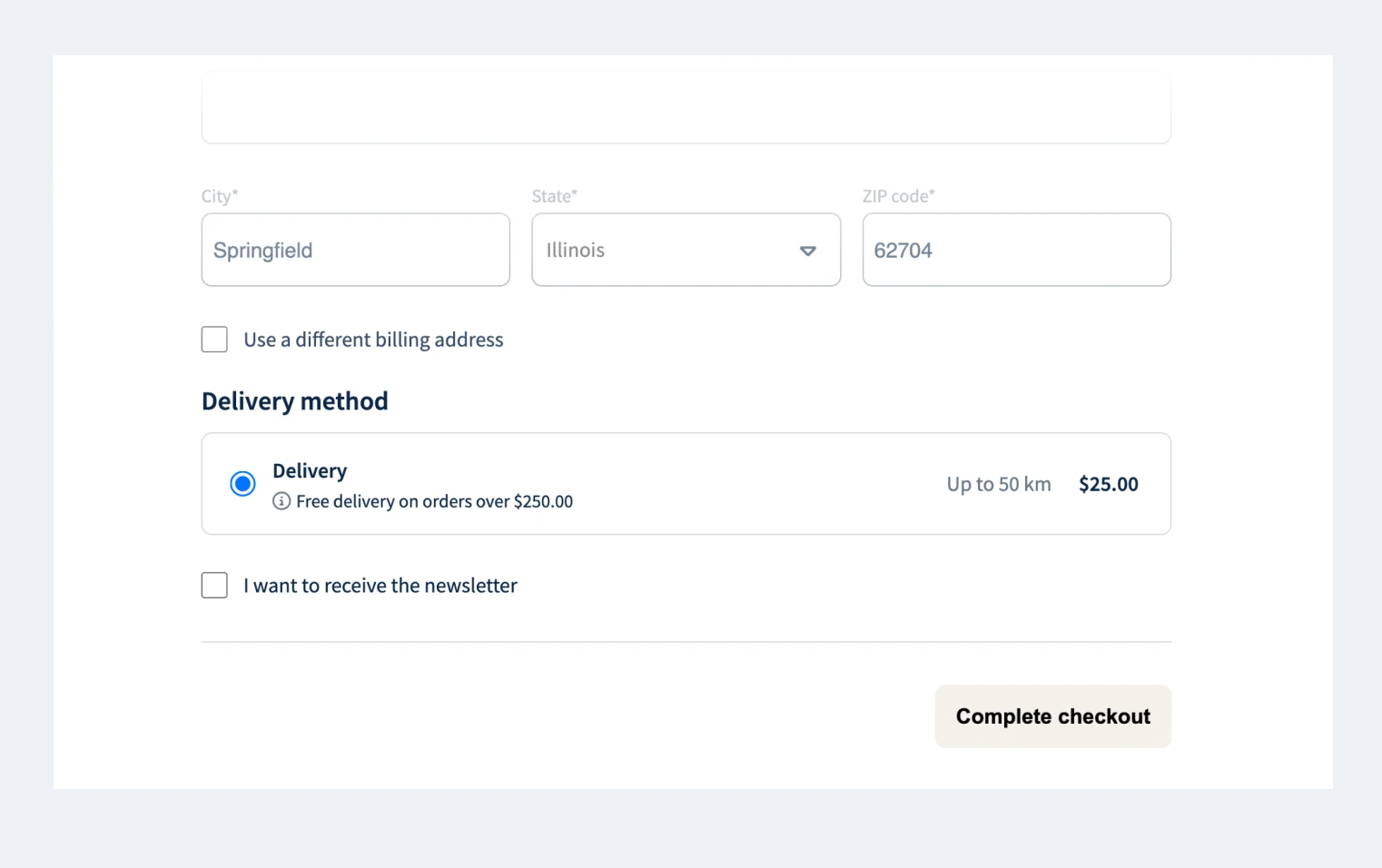Click the "Delivery method" section heading
Viewport: 1382px width, 868px height.
click(294, 400)
